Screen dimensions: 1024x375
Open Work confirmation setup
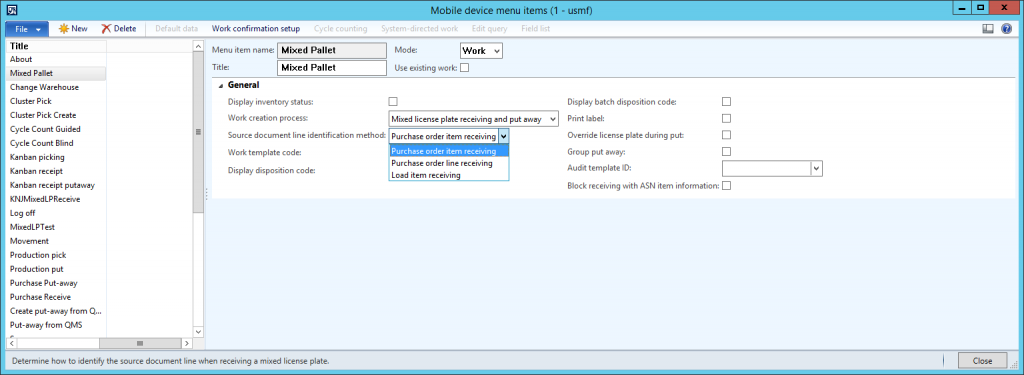tap(256, 29)
